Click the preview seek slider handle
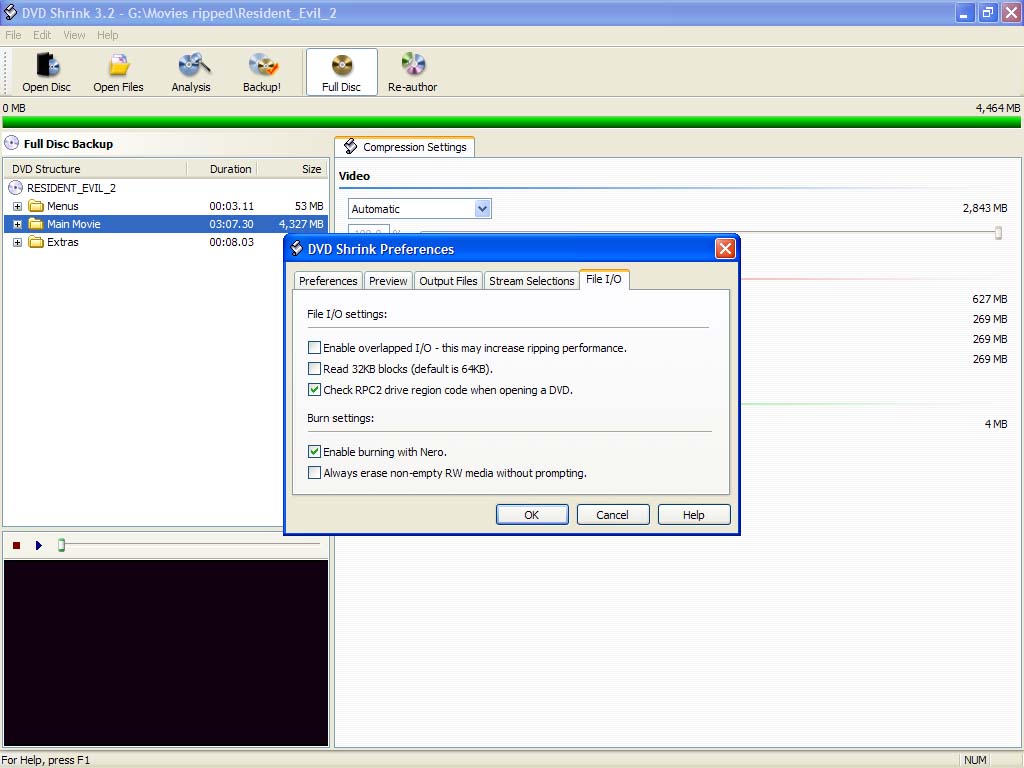Image resolution: width=1024 pixels, height=768 pixels. [61, 545]
